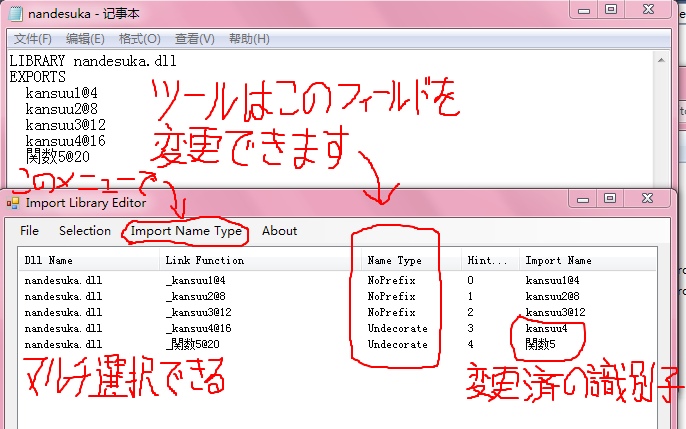Click nandesuka.dll in the first row

(x=63, y=280)
